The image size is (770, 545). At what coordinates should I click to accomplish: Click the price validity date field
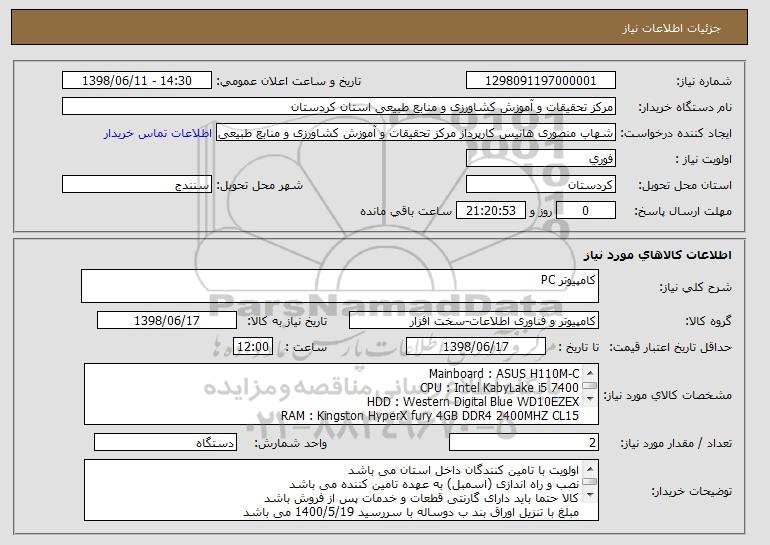point(476,347)
